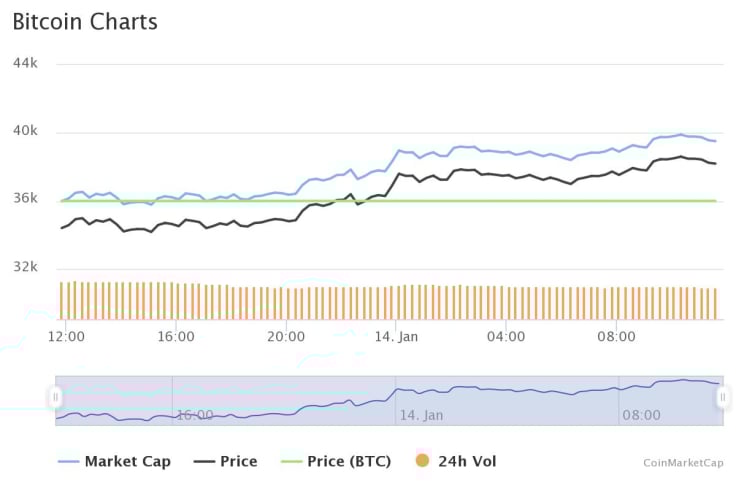Click the 14. Jan x-axis label

[396, 337]
